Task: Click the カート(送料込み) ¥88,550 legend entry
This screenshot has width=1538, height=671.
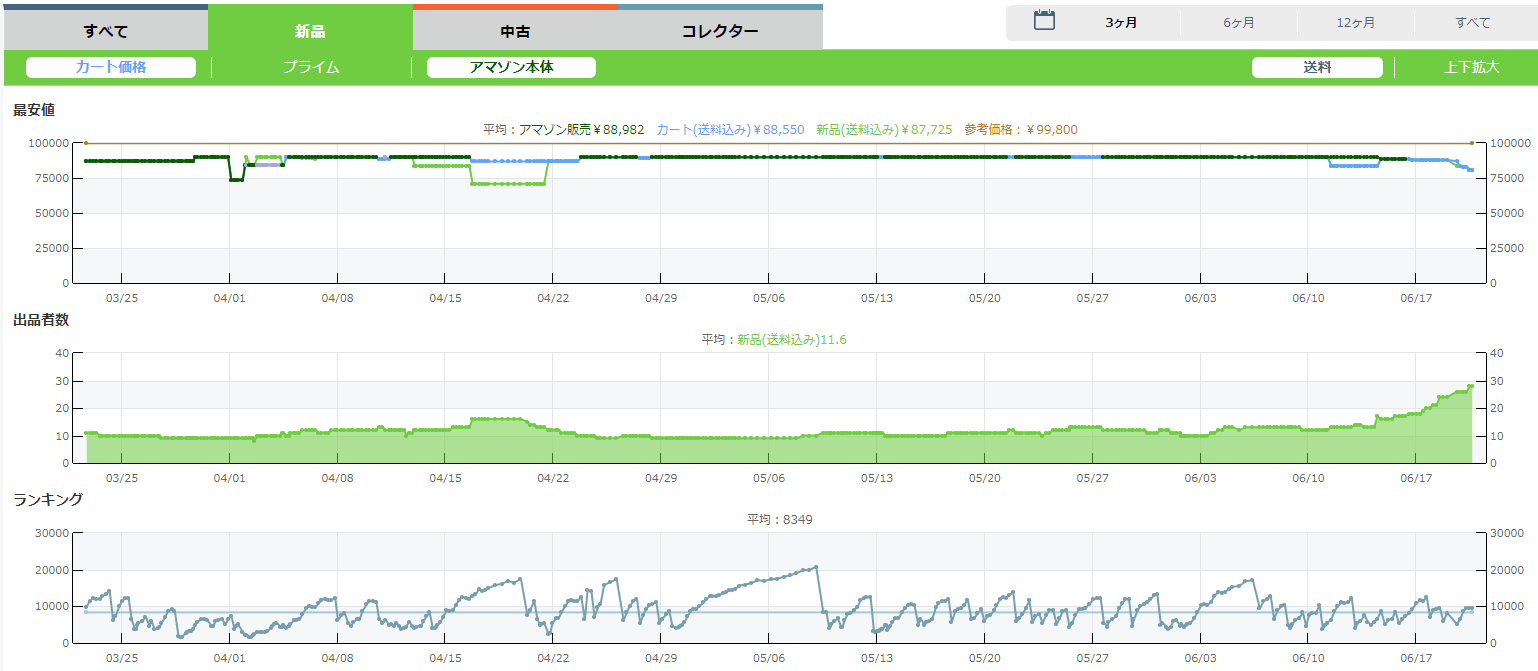Action: pos(730,129)
